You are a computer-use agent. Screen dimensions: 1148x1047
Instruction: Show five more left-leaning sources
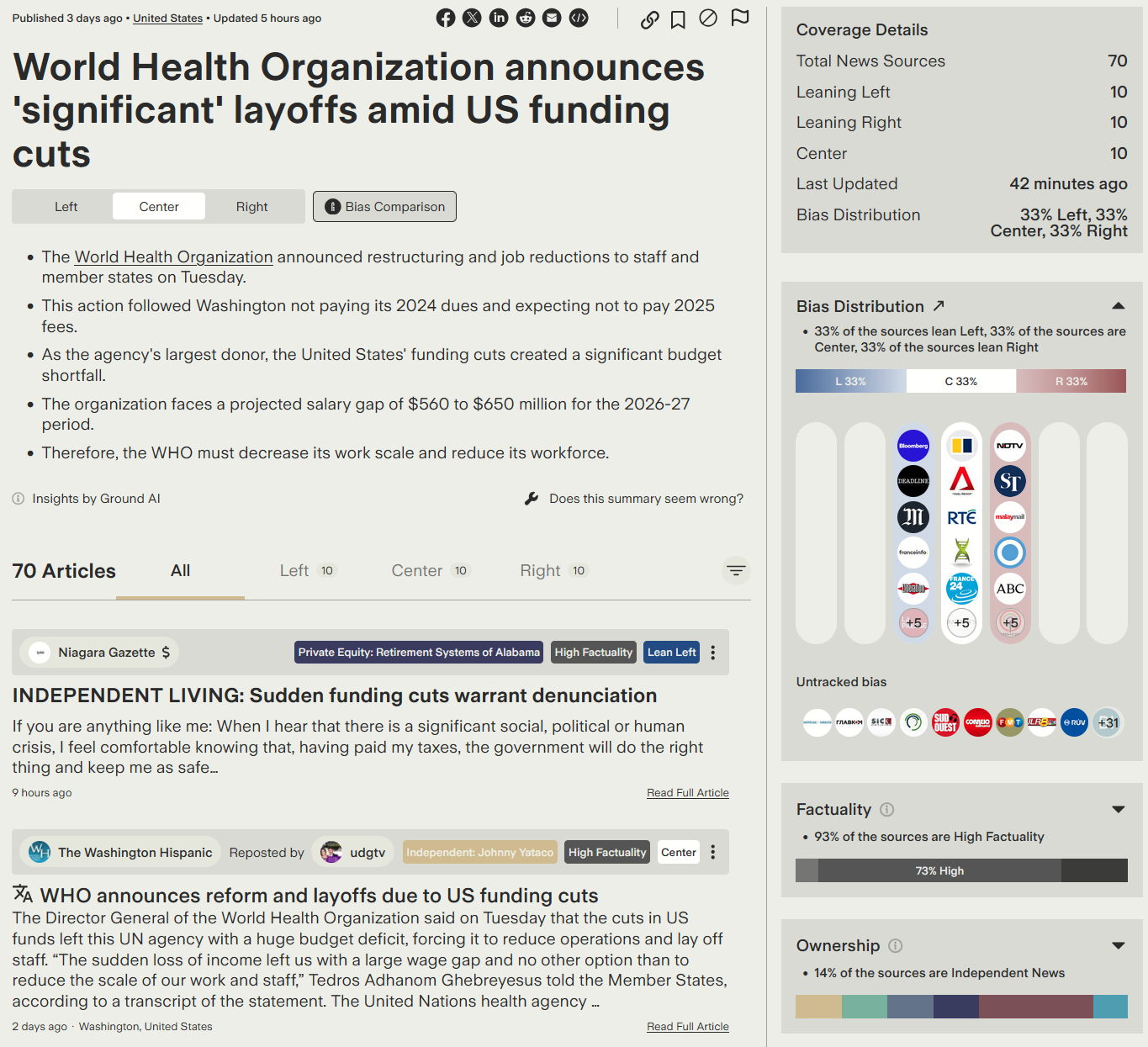coord(913,623)
